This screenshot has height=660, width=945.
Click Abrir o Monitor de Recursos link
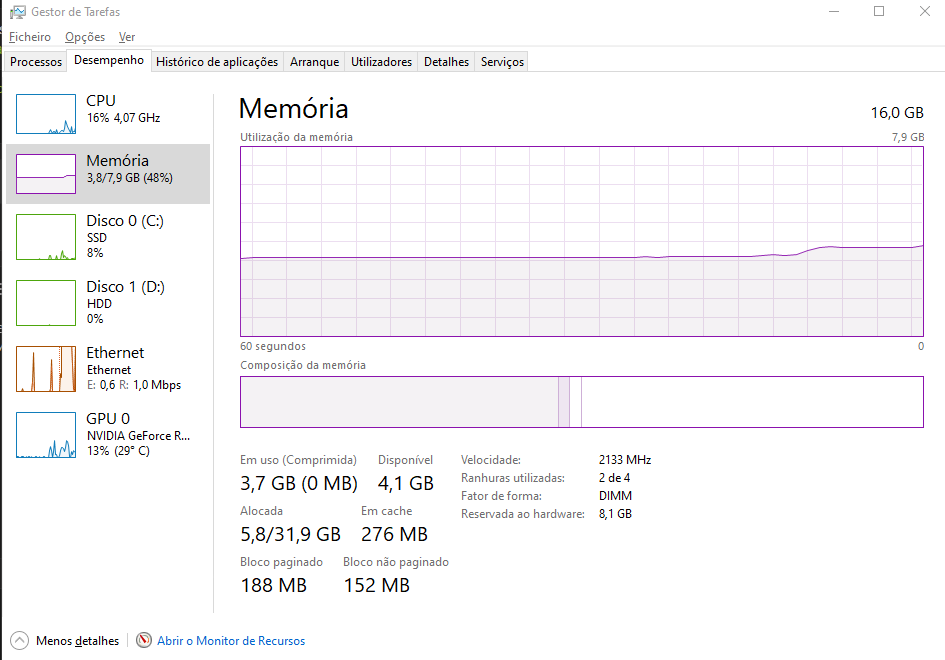pos(231,641)
